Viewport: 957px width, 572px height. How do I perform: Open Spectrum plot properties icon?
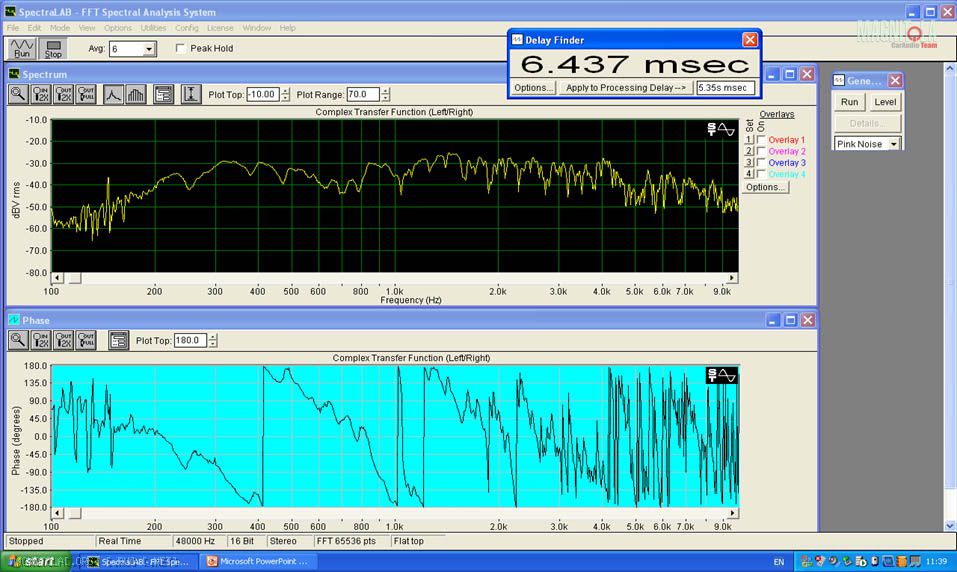pos(164,94)
